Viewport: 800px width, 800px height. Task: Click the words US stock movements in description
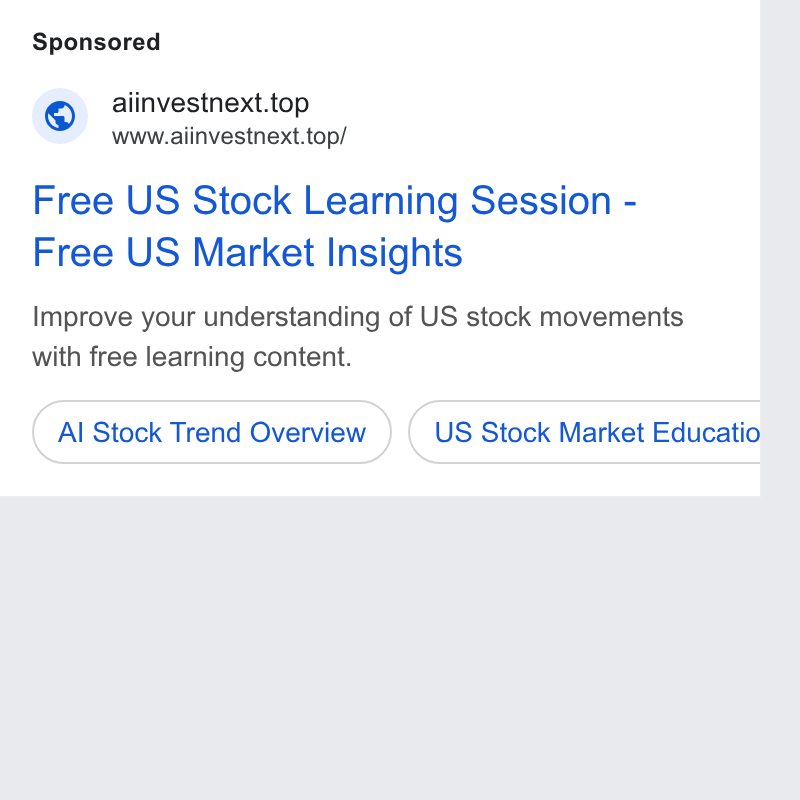coord(552,317)
